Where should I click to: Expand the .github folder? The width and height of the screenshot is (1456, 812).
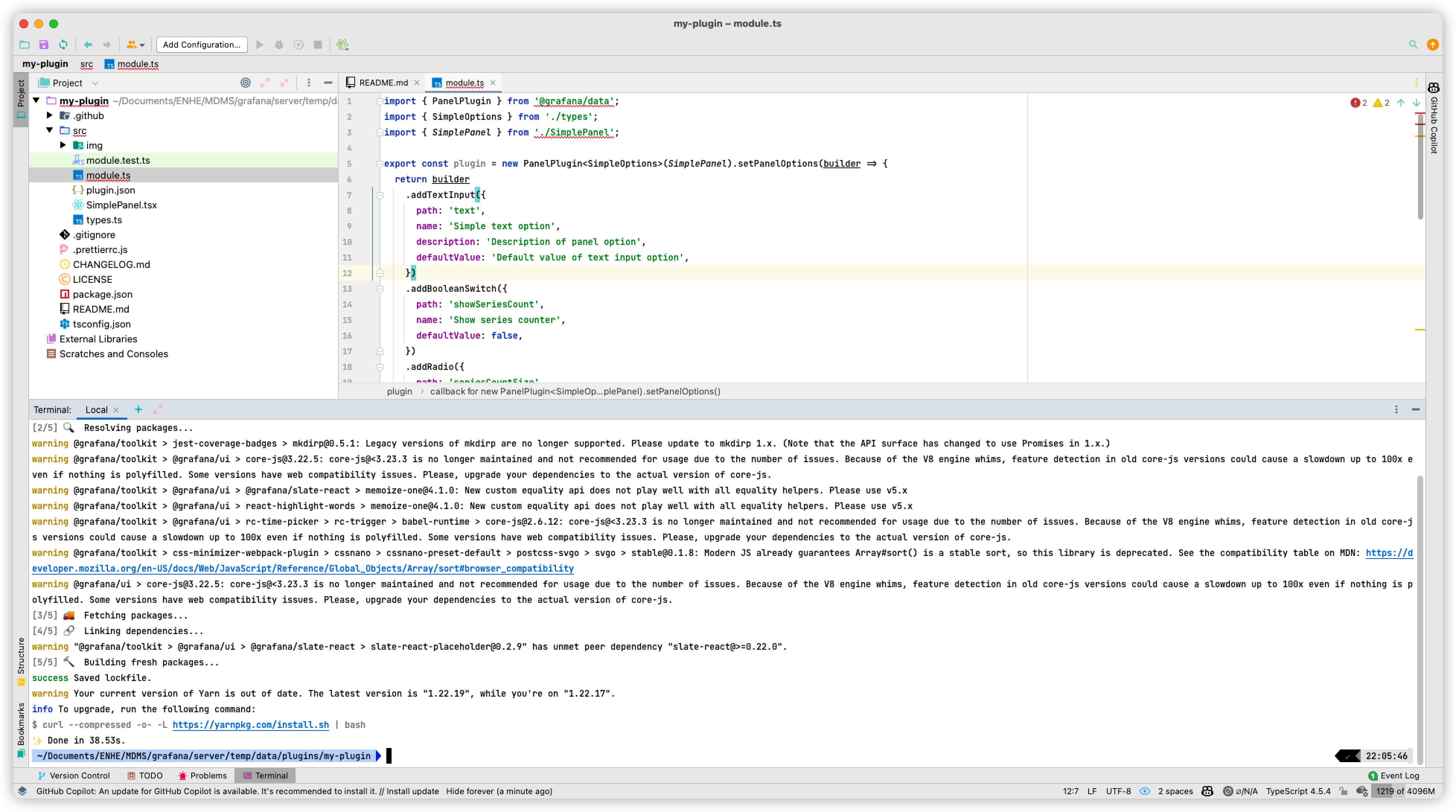pos(50,115)
